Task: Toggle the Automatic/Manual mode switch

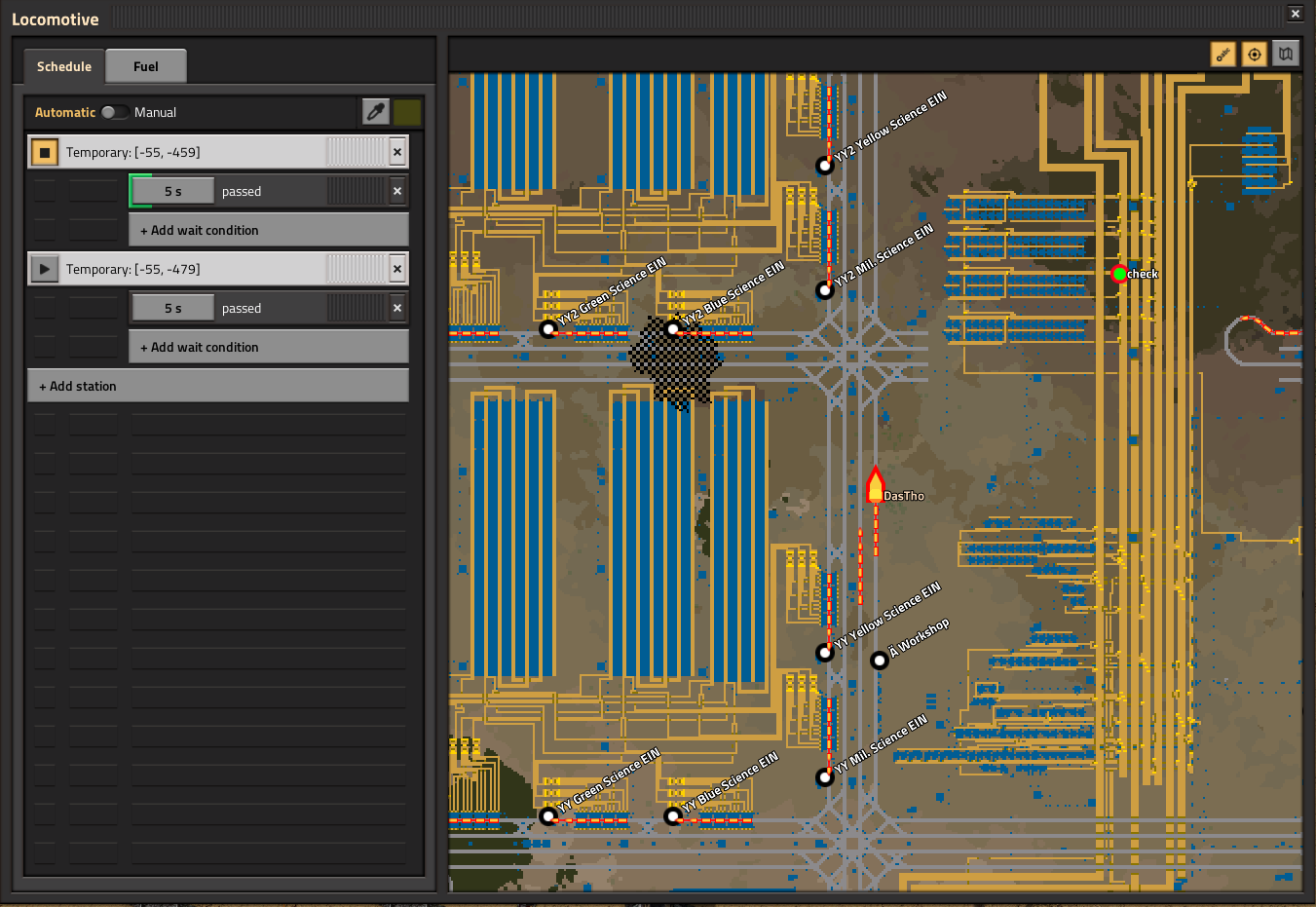Action: tap(114, 112)
